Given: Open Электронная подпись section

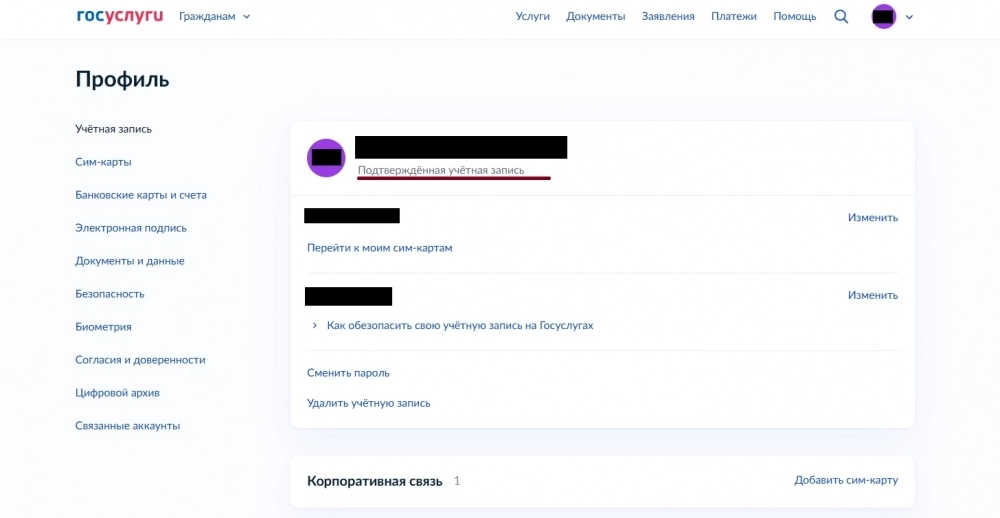Looking at the screenshot, I should [131, 228].
